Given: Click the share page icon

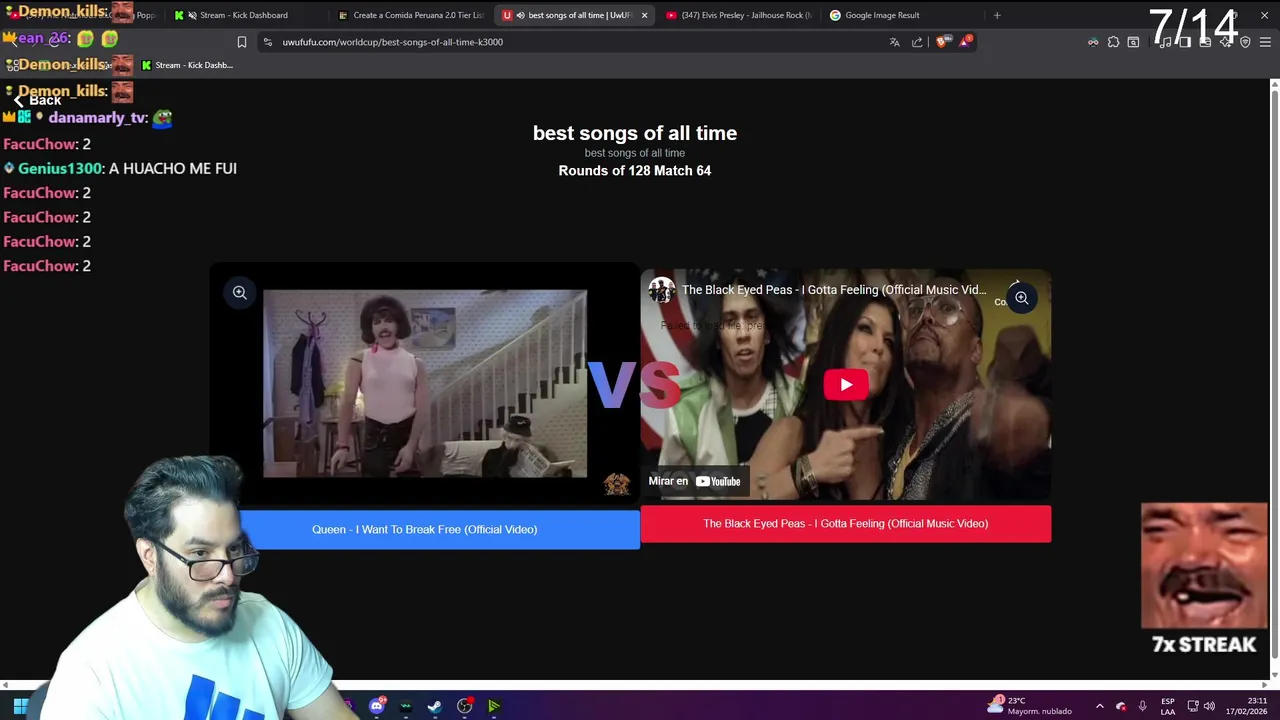Looking at the screenshot, I should 917,42.
